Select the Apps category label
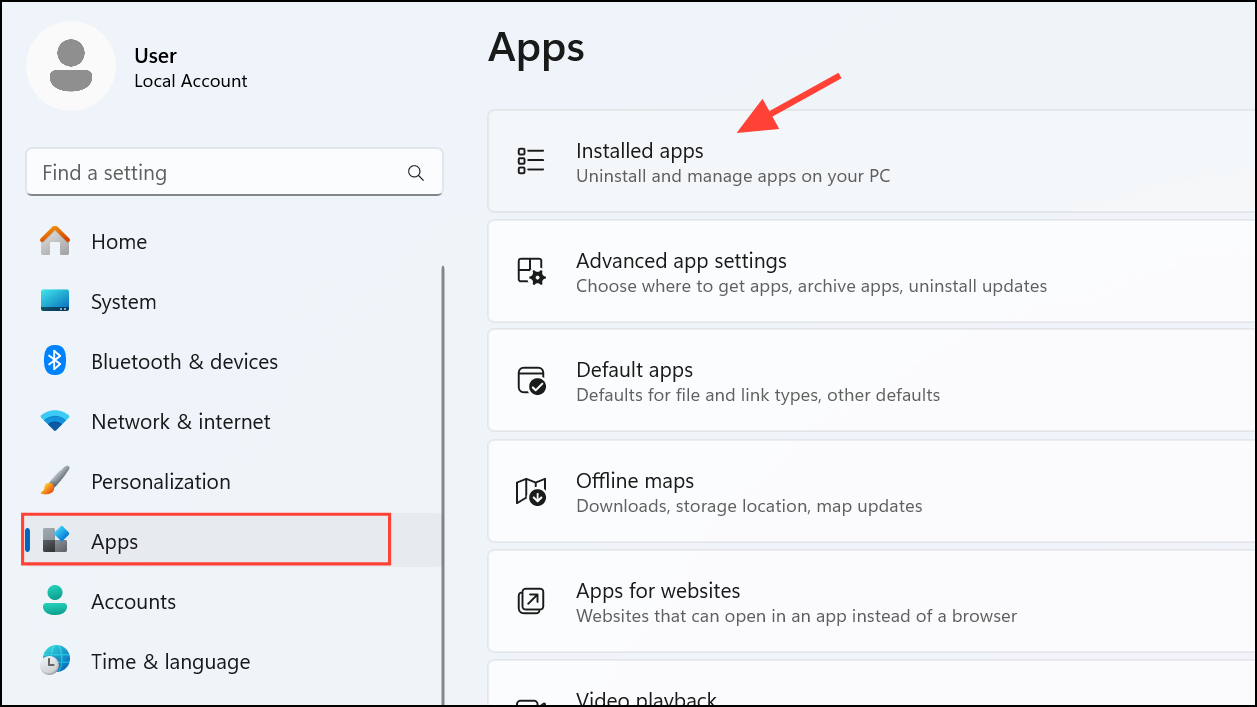The image size is (1257, 707). click(115, 541)
